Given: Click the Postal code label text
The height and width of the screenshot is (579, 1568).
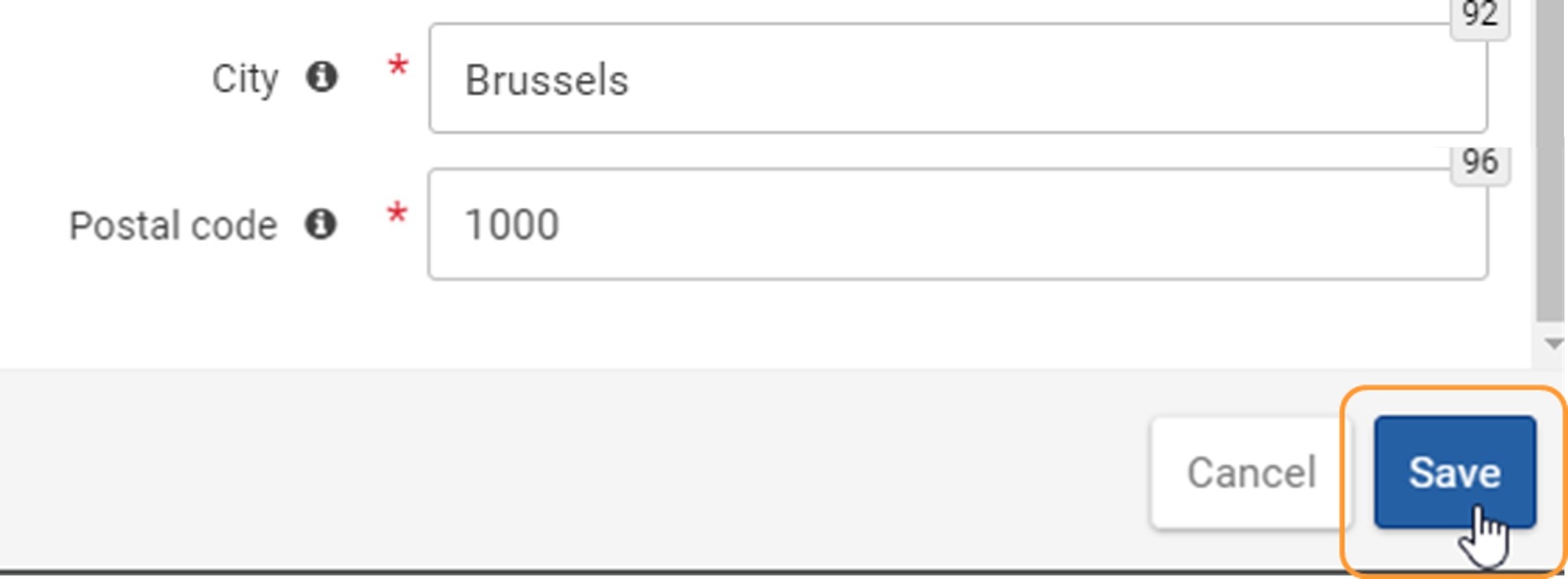Looking at the screenshot, I should 173,225.
